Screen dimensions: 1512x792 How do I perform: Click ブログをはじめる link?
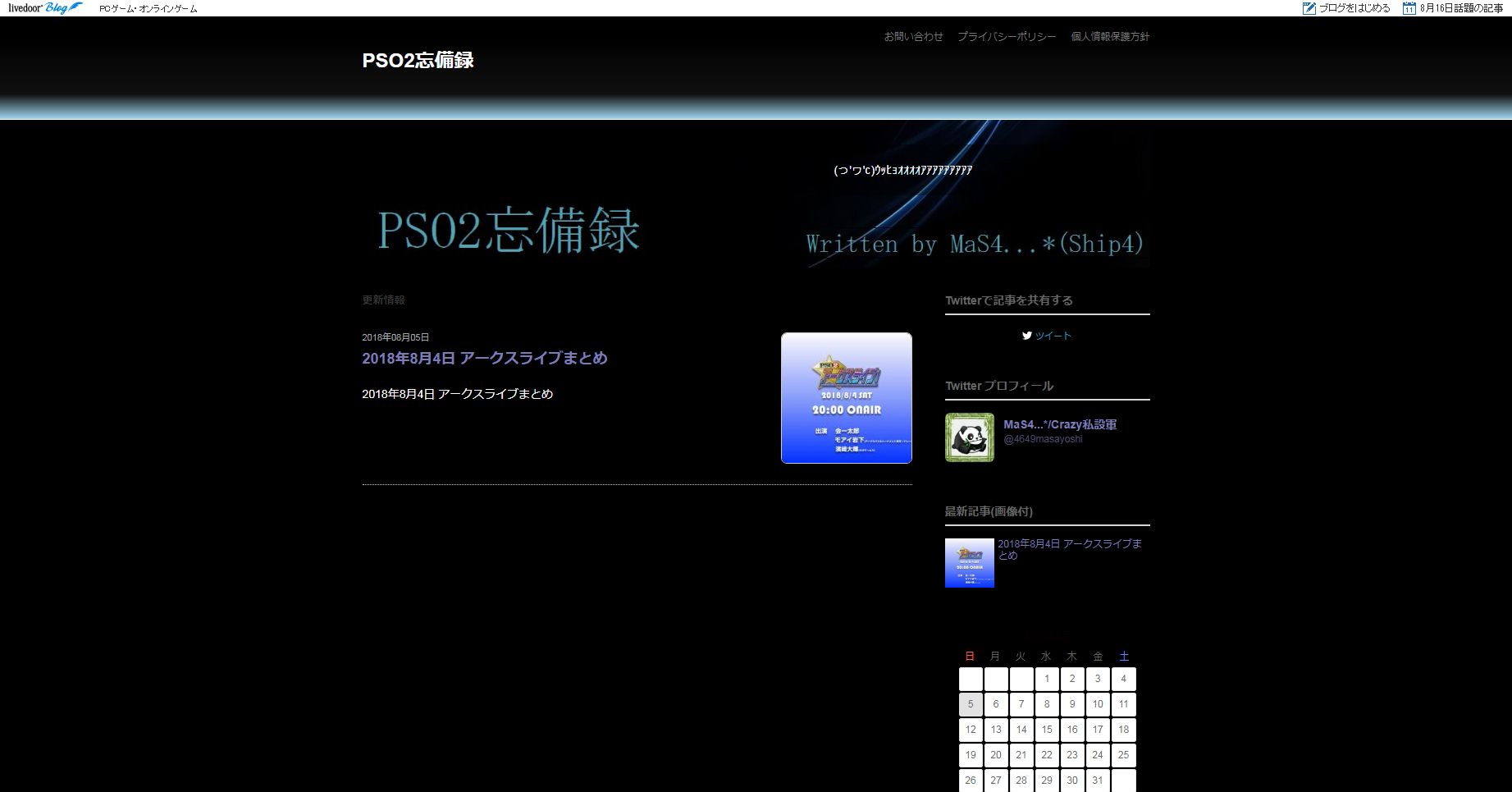click(1354, 8)
